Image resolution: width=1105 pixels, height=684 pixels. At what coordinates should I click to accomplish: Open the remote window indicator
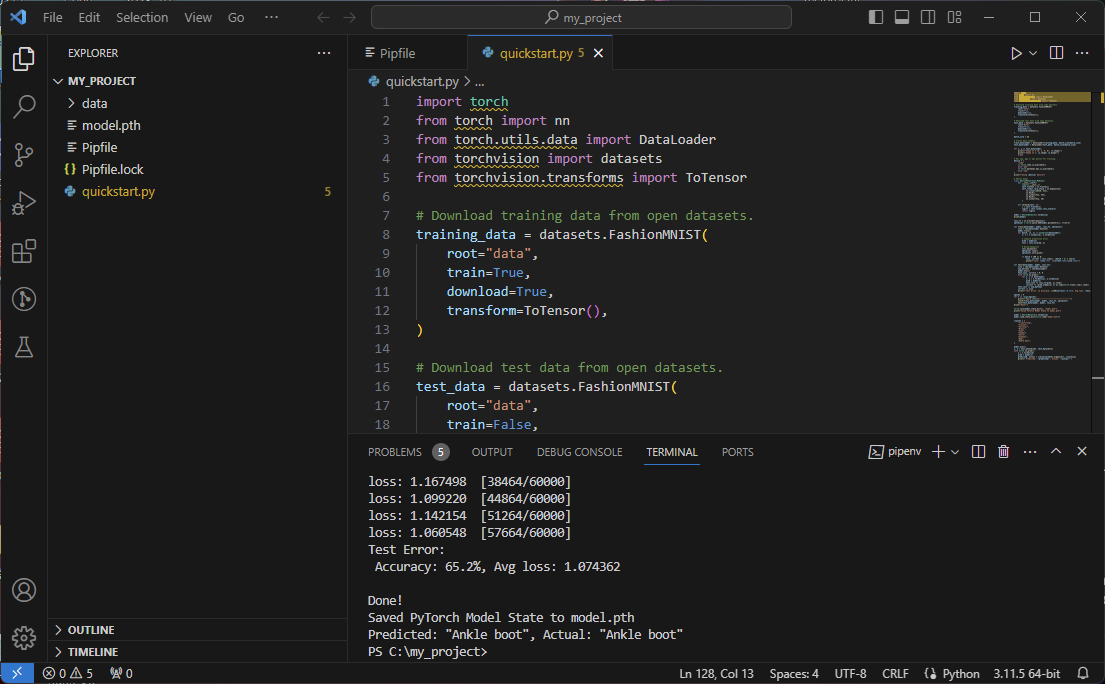point(18,673)
